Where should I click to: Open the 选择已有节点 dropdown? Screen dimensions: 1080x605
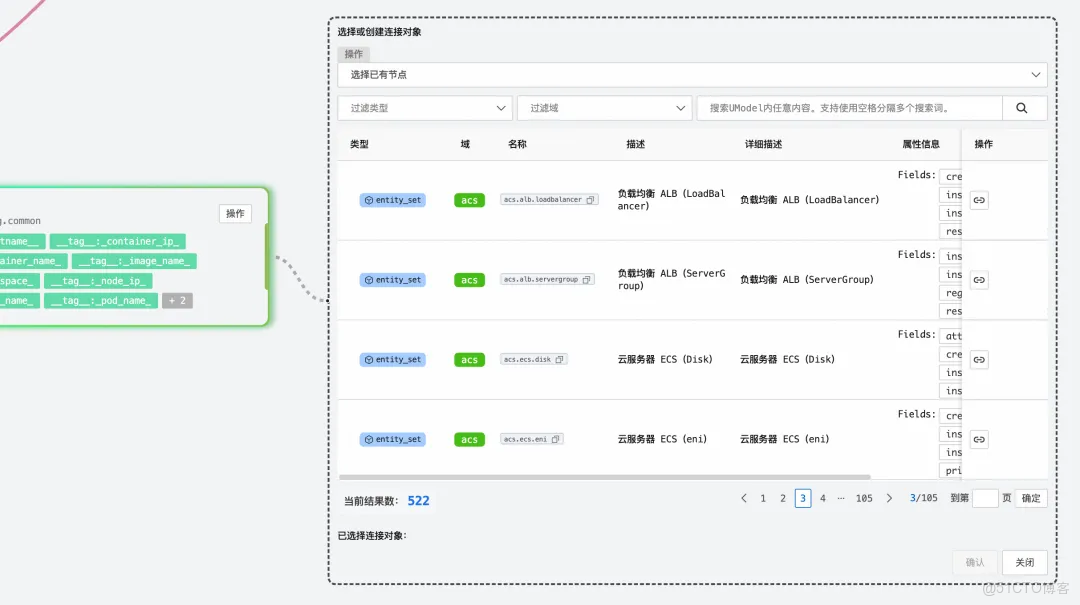(690, 74)
